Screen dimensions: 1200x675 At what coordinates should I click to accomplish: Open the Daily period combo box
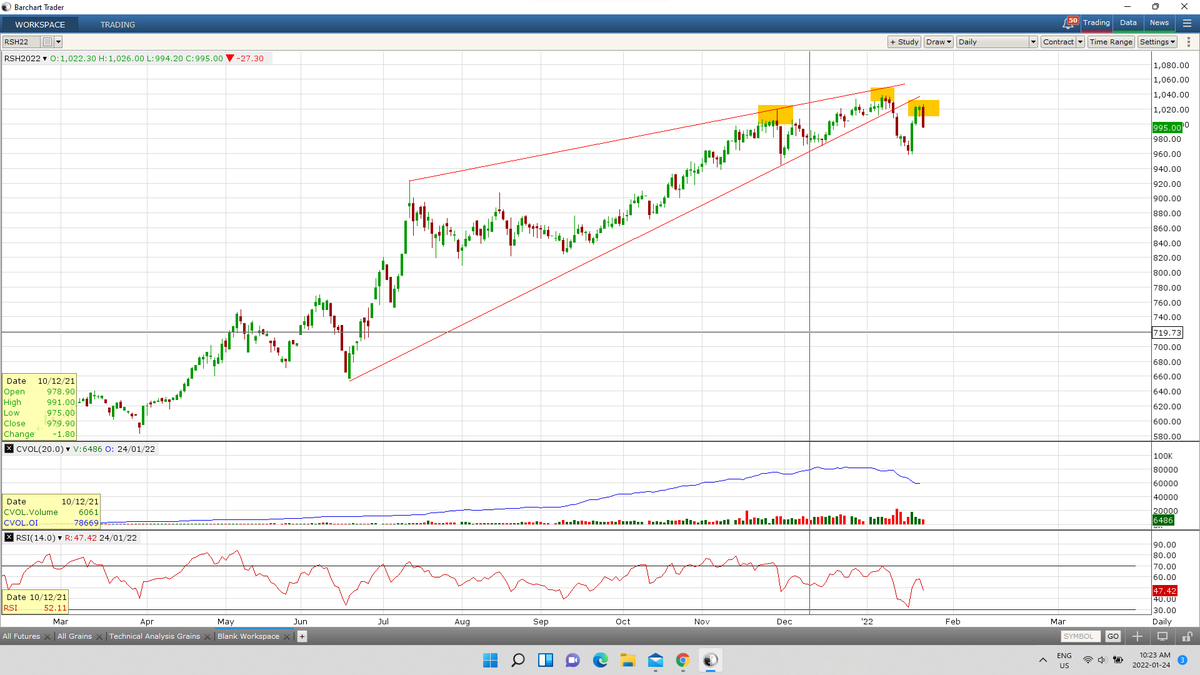click(997, 42)
